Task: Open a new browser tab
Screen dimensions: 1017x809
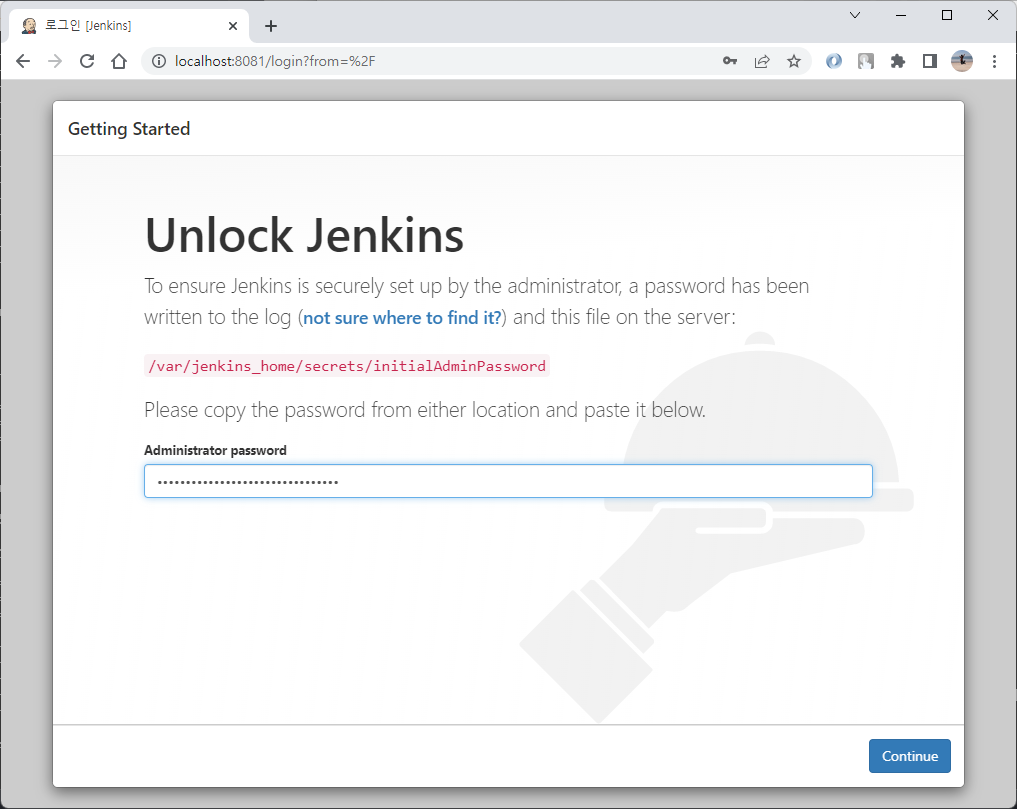Action: pyautogui.click(x=271, y=26)
